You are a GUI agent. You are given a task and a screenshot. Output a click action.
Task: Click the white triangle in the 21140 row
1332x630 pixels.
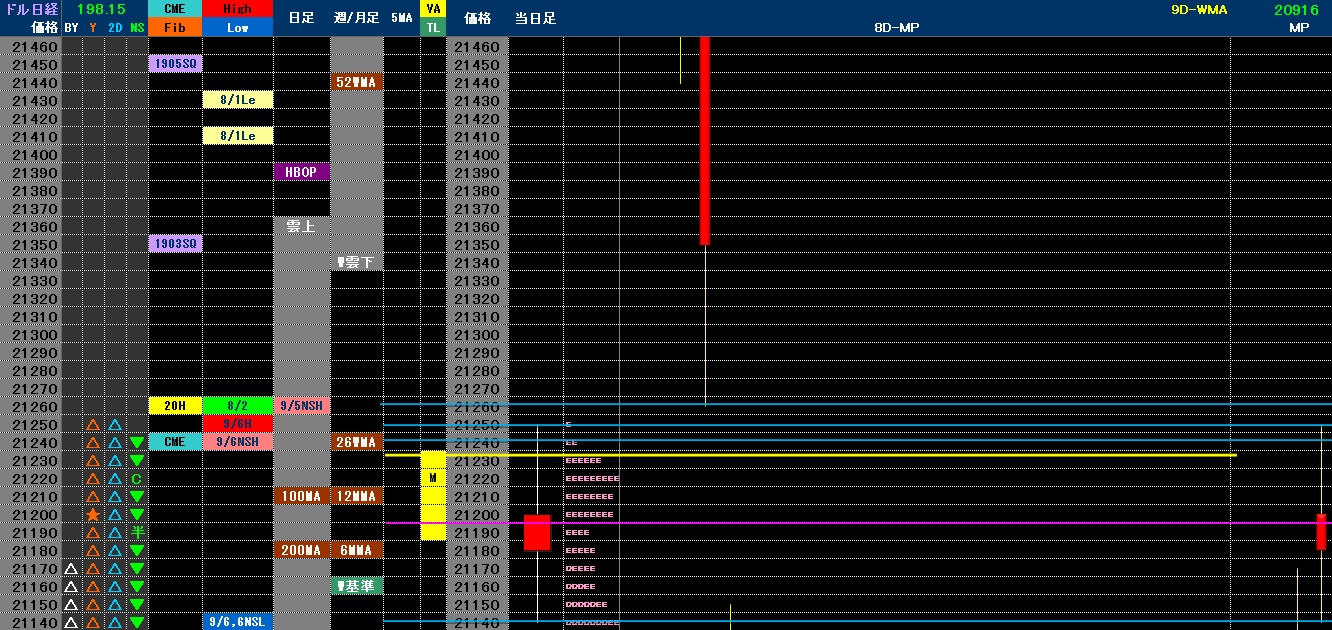tap(71, 623)
